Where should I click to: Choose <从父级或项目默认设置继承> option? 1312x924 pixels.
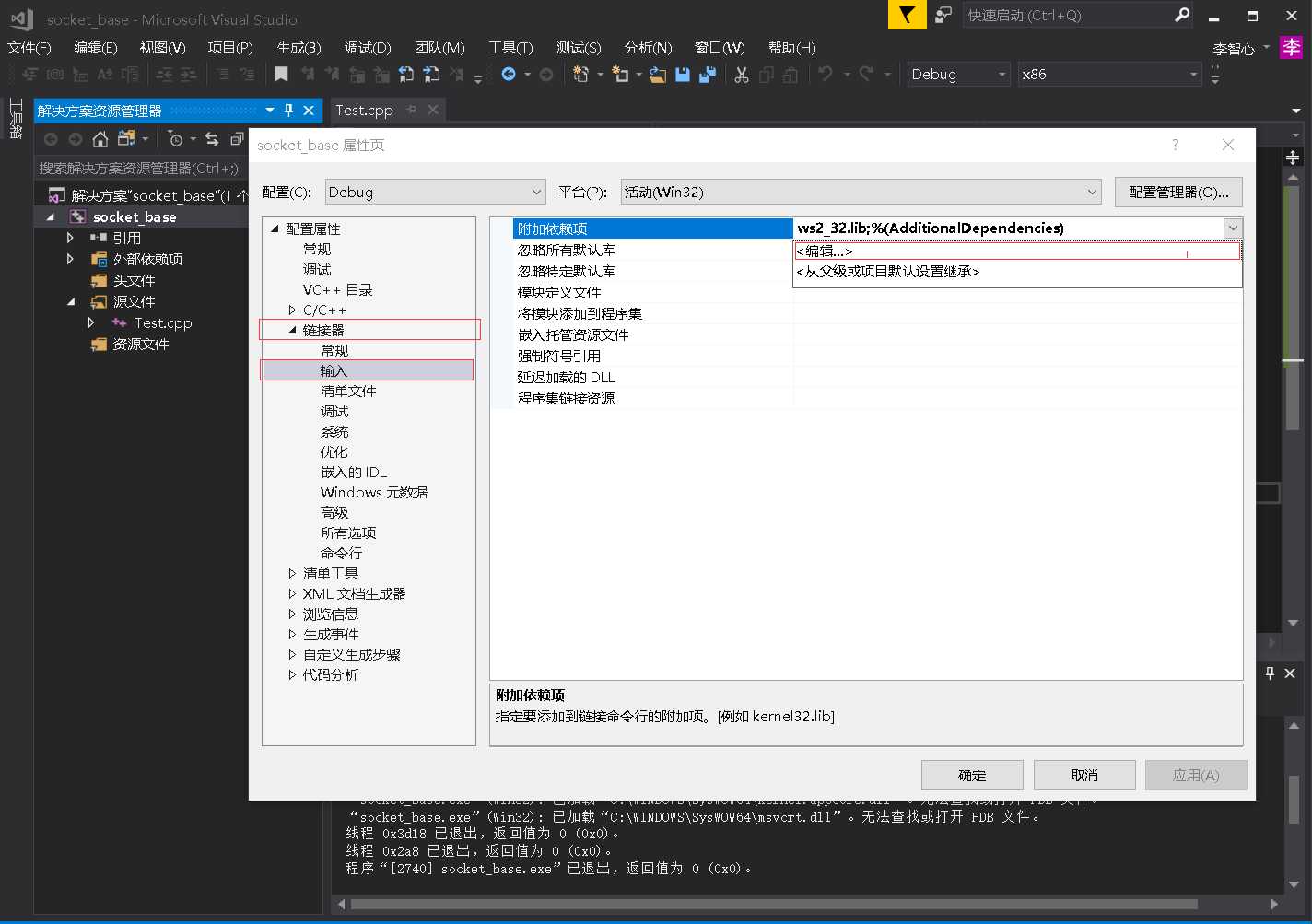(1017, 272)
